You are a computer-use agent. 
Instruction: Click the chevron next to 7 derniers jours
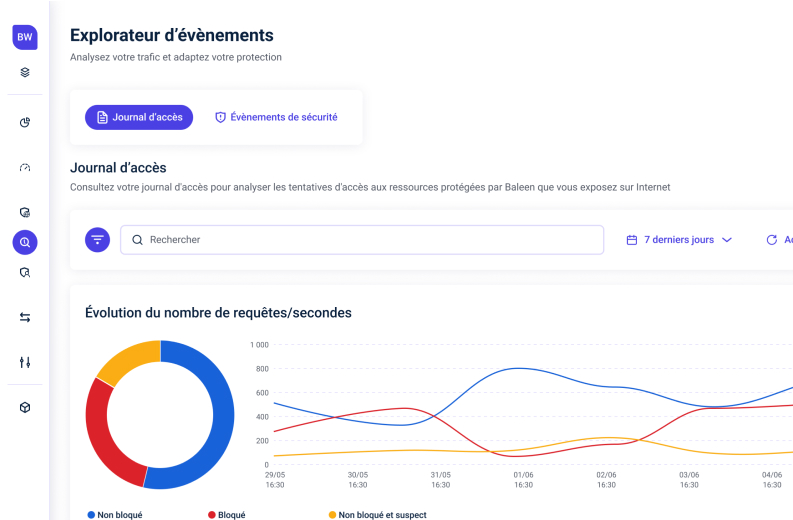(x=727, y=240)
